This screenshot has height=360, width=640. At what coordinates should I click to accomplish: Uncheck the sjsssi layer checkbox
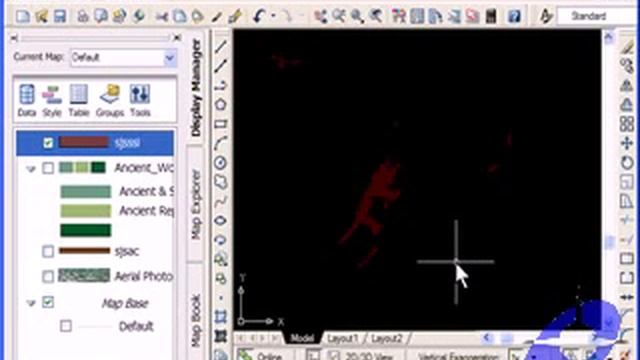pyautogui.click(x=48, y=143)
